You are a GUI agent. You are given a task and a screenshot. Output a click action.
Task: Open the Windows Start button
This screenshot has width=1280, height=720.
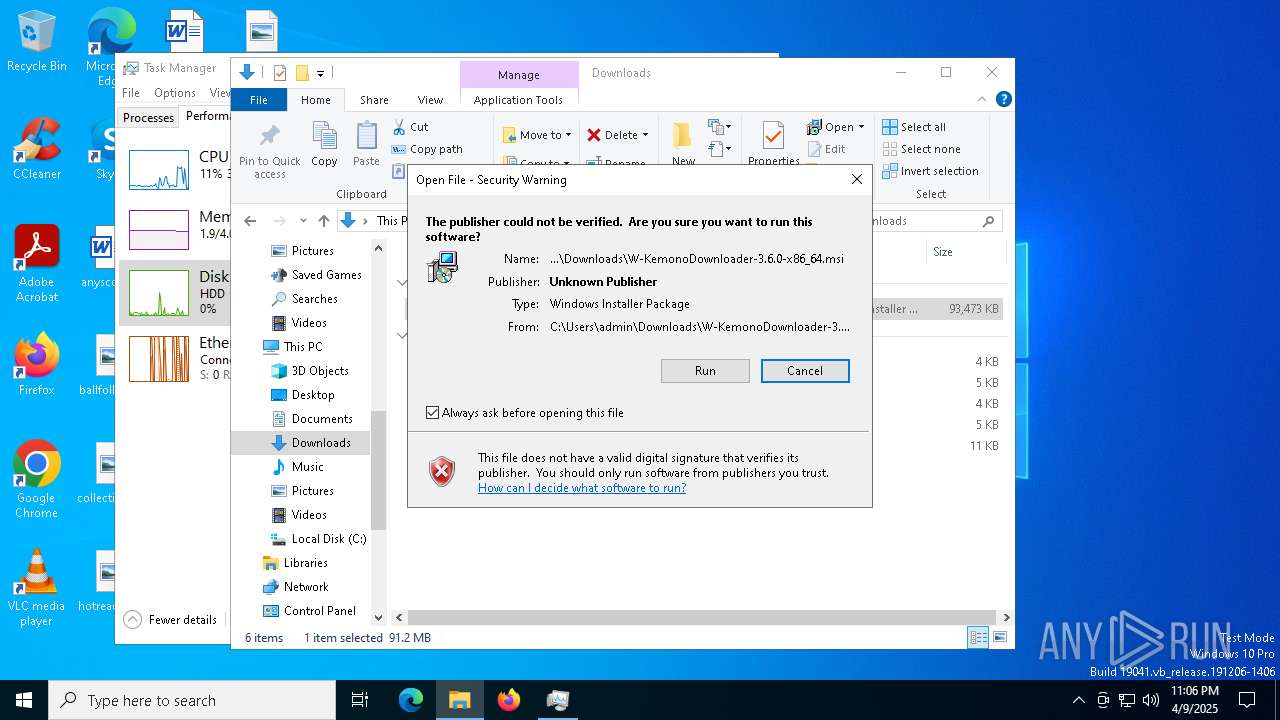click(x=24, y=700)
